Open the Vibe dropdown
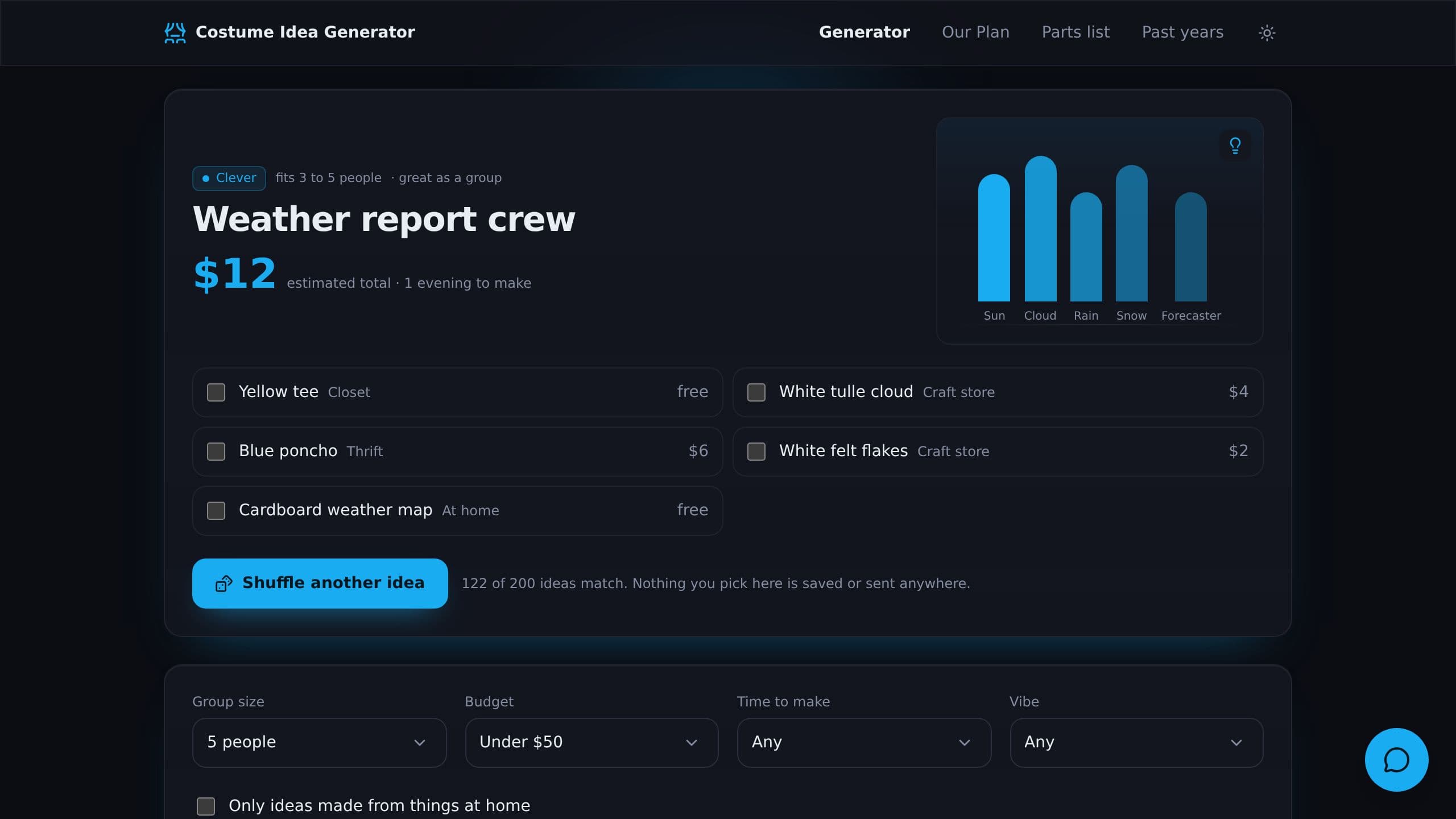Image resolution: width=1456 pixels, height=819 pixels. click(1136, 742)
